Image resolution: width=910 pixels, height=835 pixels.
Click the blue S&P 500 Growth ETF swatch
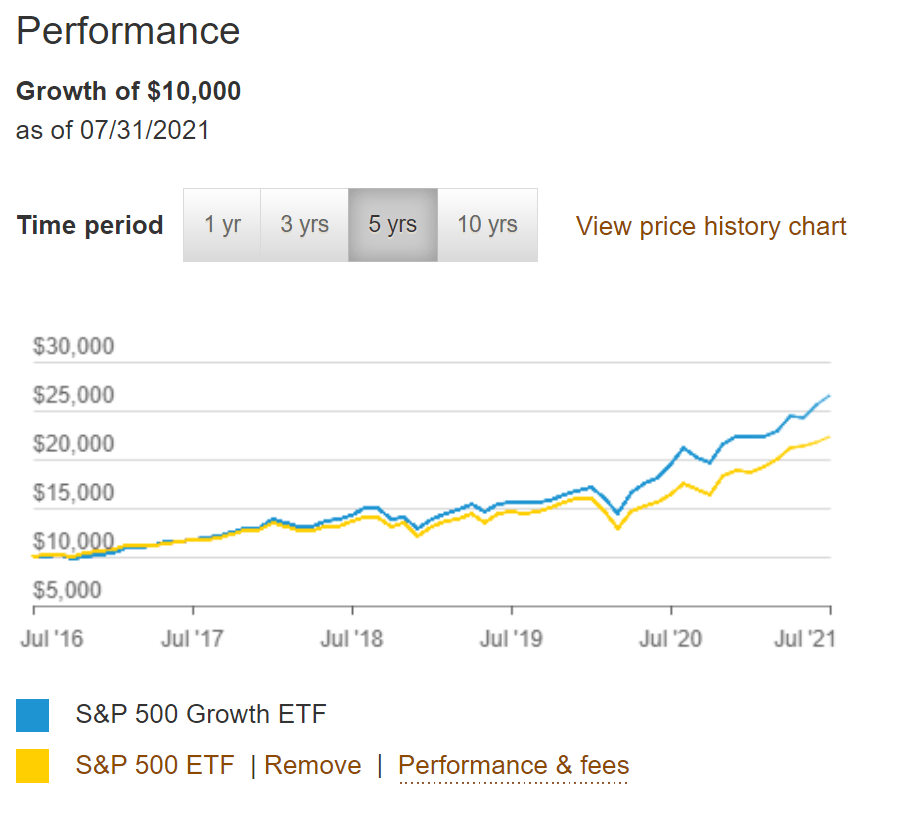click(x=30, y=715)
